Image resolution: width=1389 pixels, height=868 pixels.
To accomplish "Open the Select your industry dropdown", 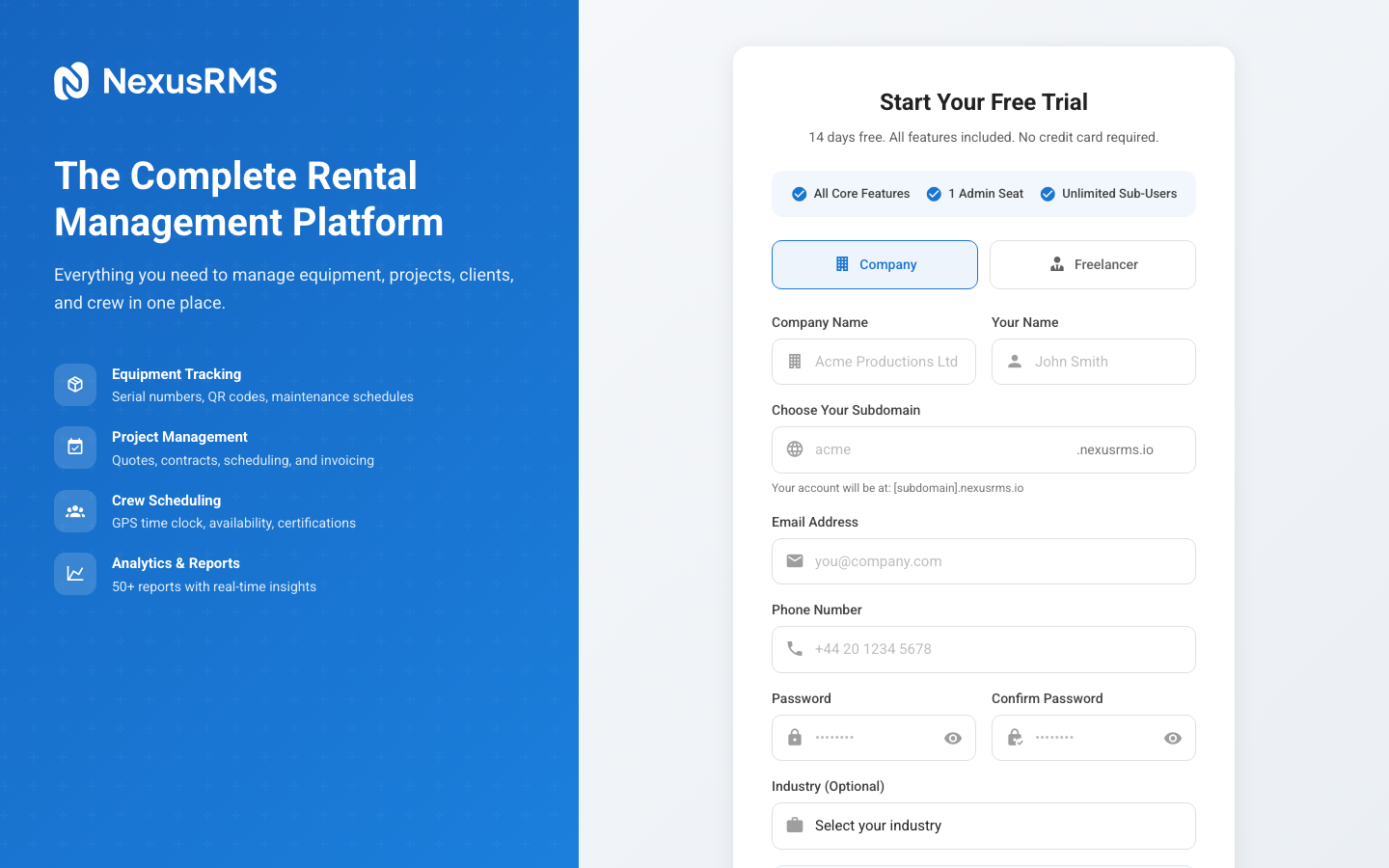I will point(984,826).
